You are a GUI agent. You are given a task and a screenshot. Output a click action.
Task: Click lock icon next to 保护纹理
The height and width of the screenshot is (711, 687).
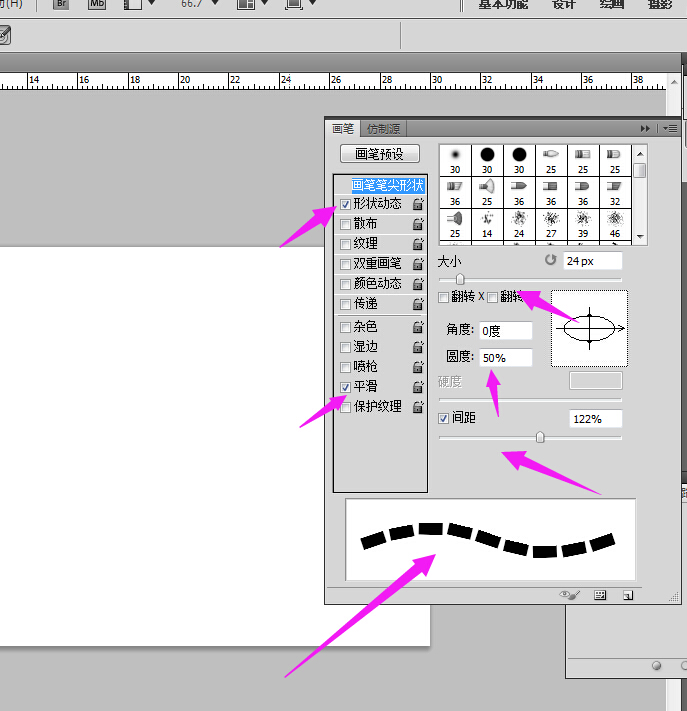click(418, 407)
